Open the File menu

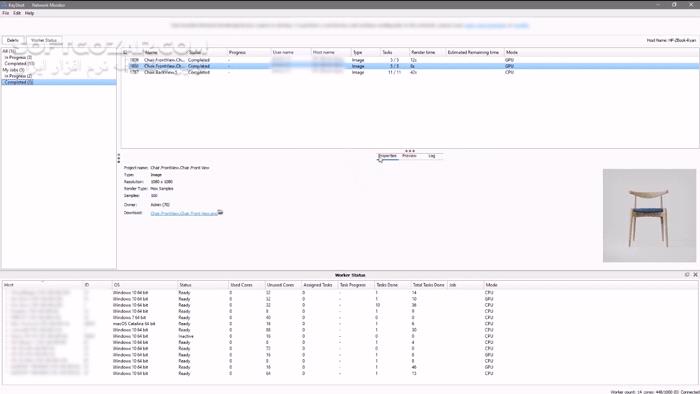pyautogui.click(x=6, y=13)
